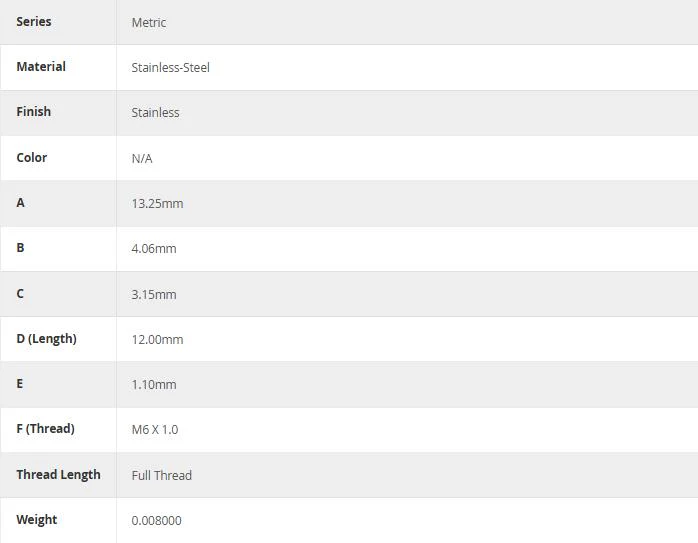698x543 pixels.
Task: Click the 13.25mm dimension A value
Action: click(157, 204)
